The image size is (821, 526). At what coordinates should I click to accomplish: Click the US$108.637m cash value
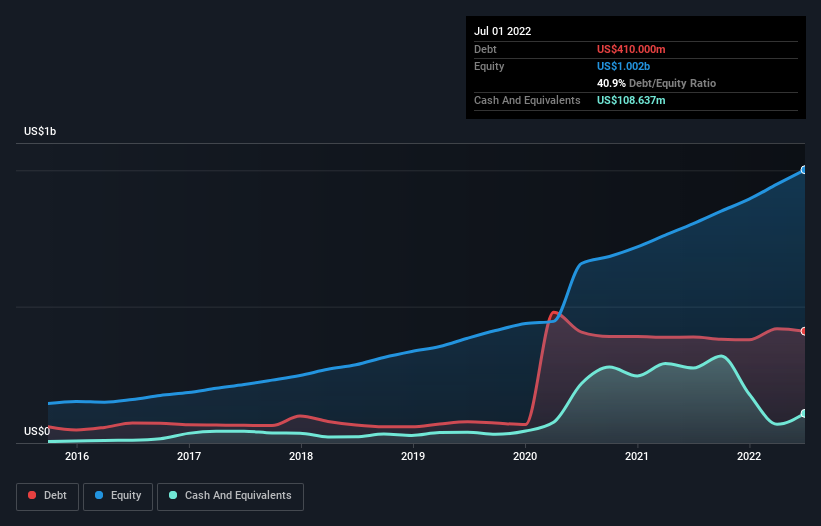pyautogui.click(x=631, y=100)
